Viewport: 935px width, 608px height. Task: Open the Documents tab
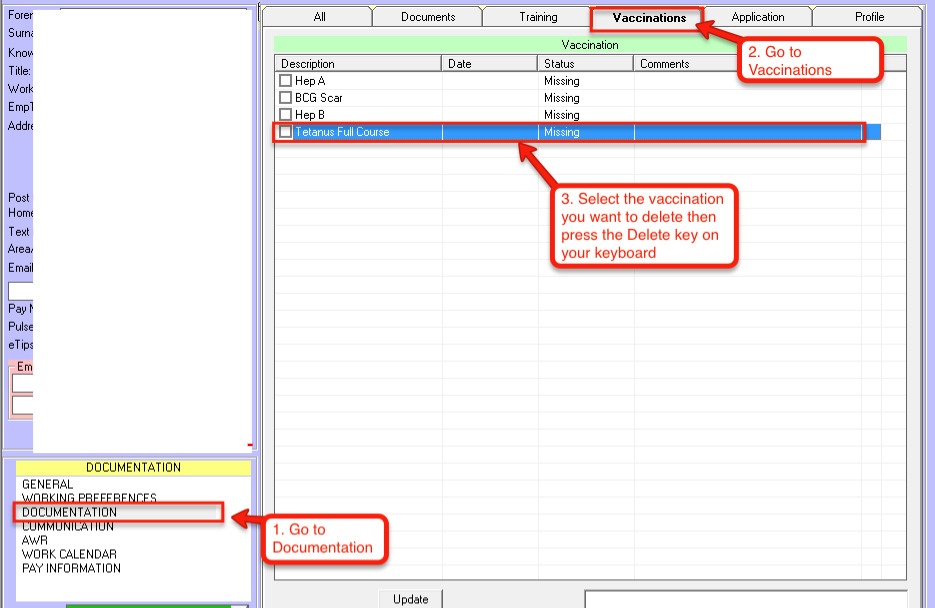pos(428,17)
